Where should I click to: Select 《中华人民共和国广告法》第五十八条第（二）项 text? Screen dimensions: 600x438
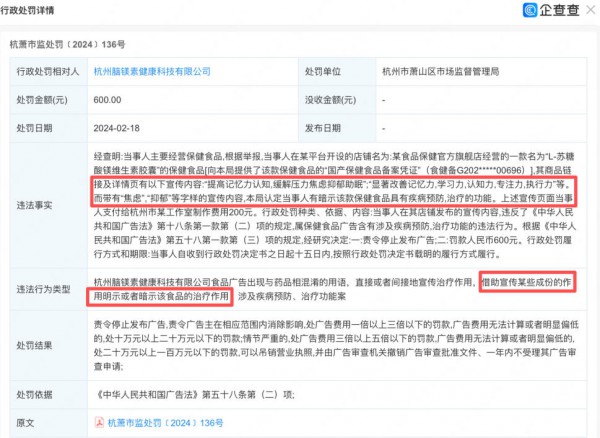click(194, 395)
